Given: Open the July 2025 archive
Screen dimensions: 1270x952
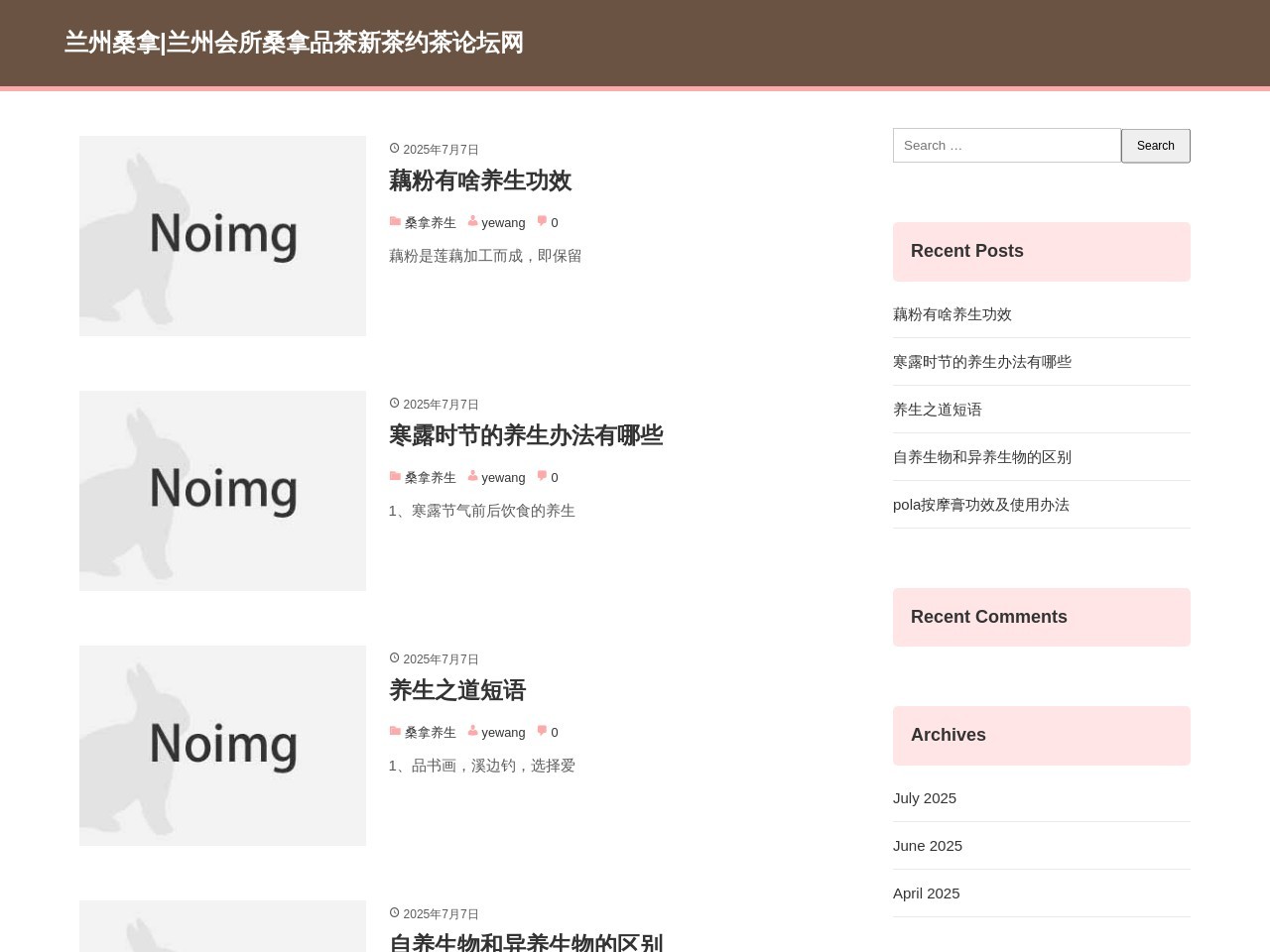Looking at the screenshot, I should coord(925,798).
